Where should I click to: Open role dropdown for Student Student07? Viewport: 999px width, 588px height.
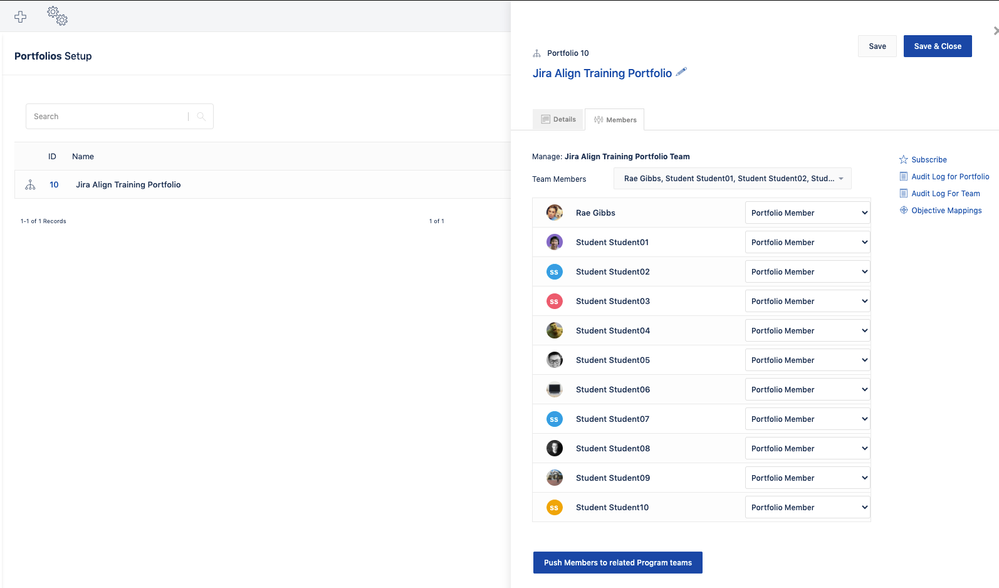point(807,419)
